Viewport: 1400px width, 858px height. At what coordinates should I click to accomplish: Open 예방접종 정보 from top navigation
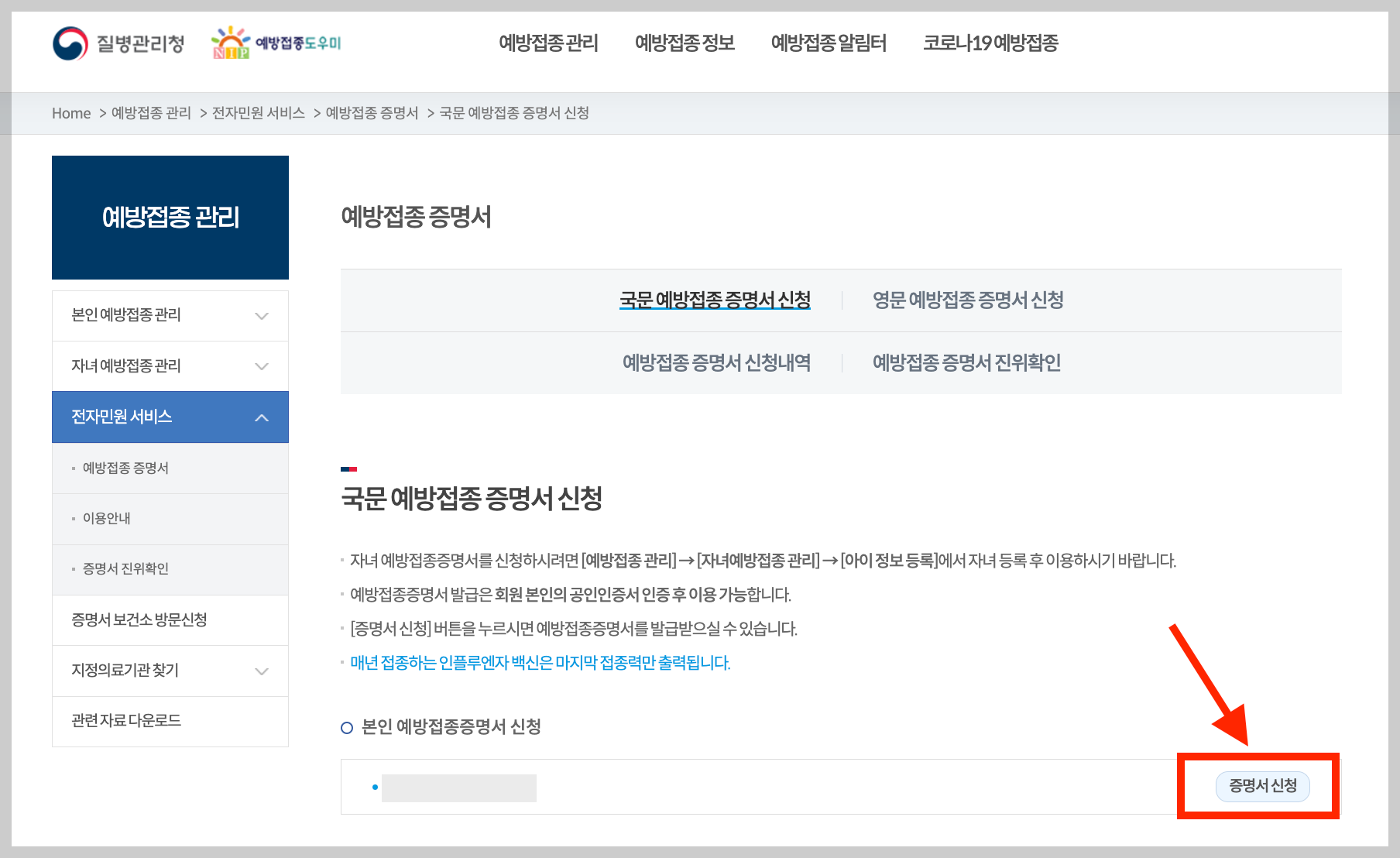685,43
